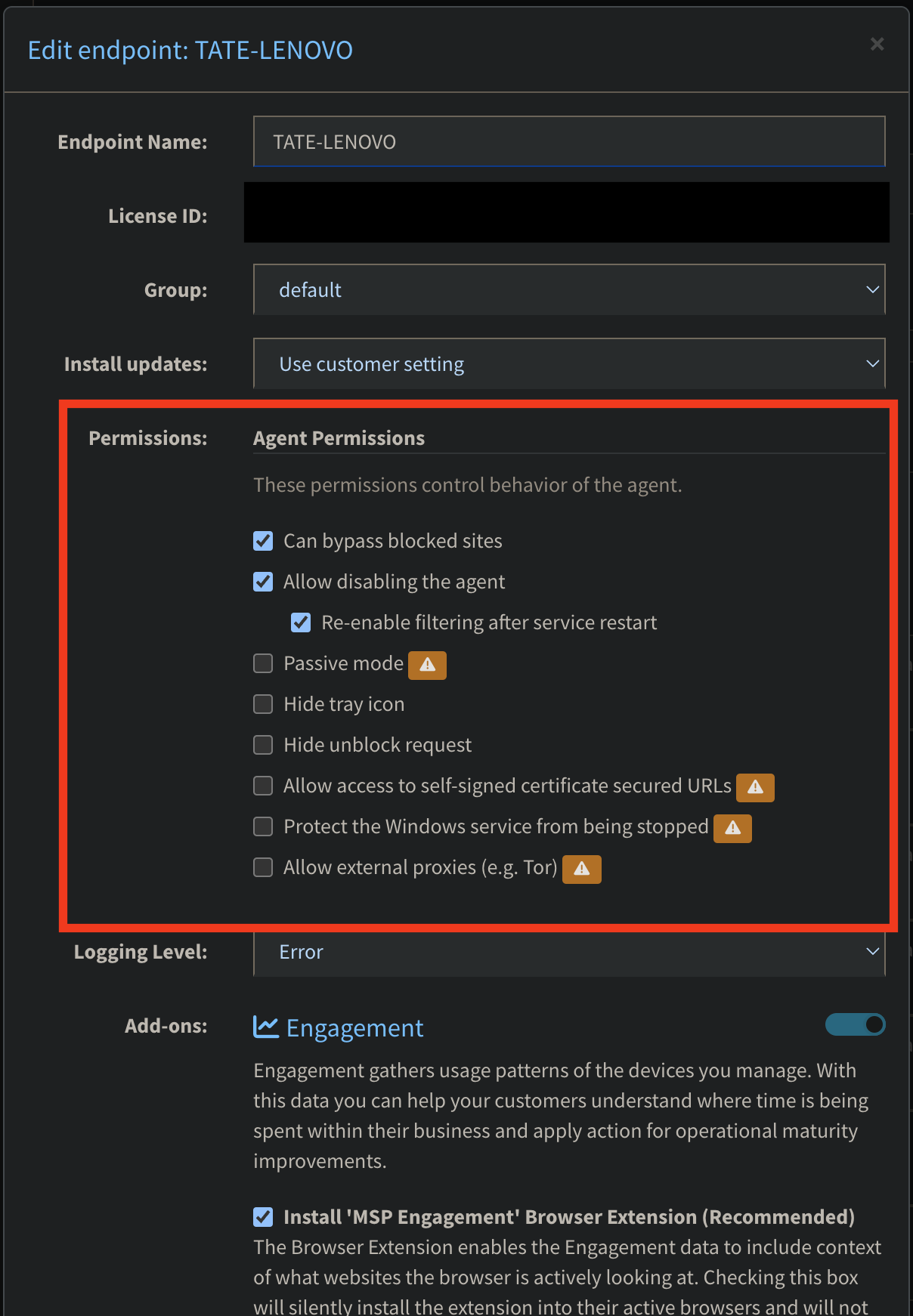This screenshot has height=1316, width=913.
Task: Open the Group dropdown showing default
Action: point(568,289)
